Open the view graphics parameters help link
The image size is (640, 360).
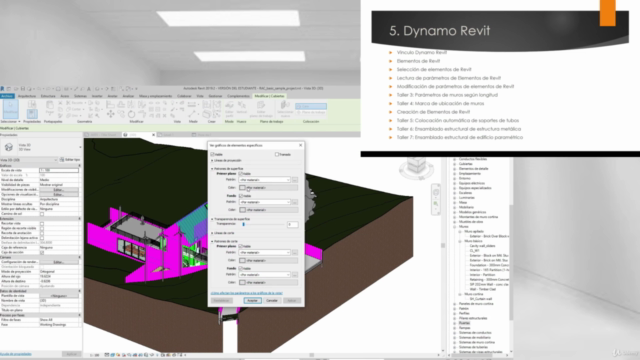pos(247,293)
